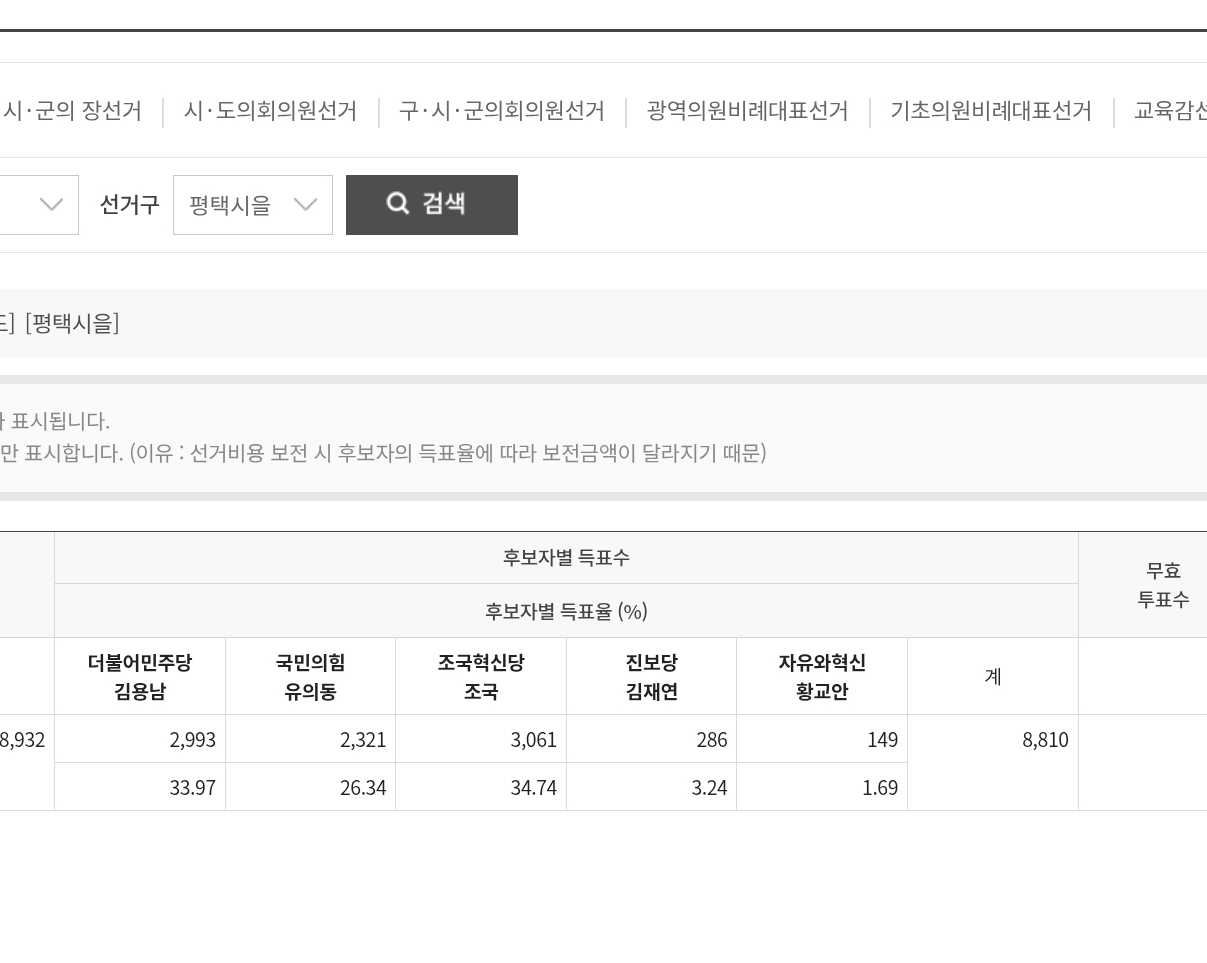
Task: Click the vote count cell 2,321
Action: click(311, 739)
